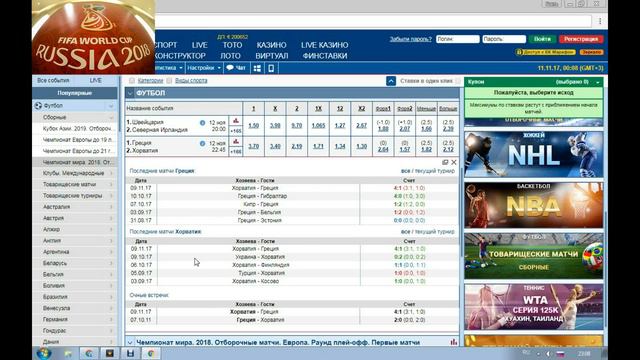The height and width of the screenshot is (360, 640).
Task: Open Chrome icon in taskbar
Action: point(151,353)
